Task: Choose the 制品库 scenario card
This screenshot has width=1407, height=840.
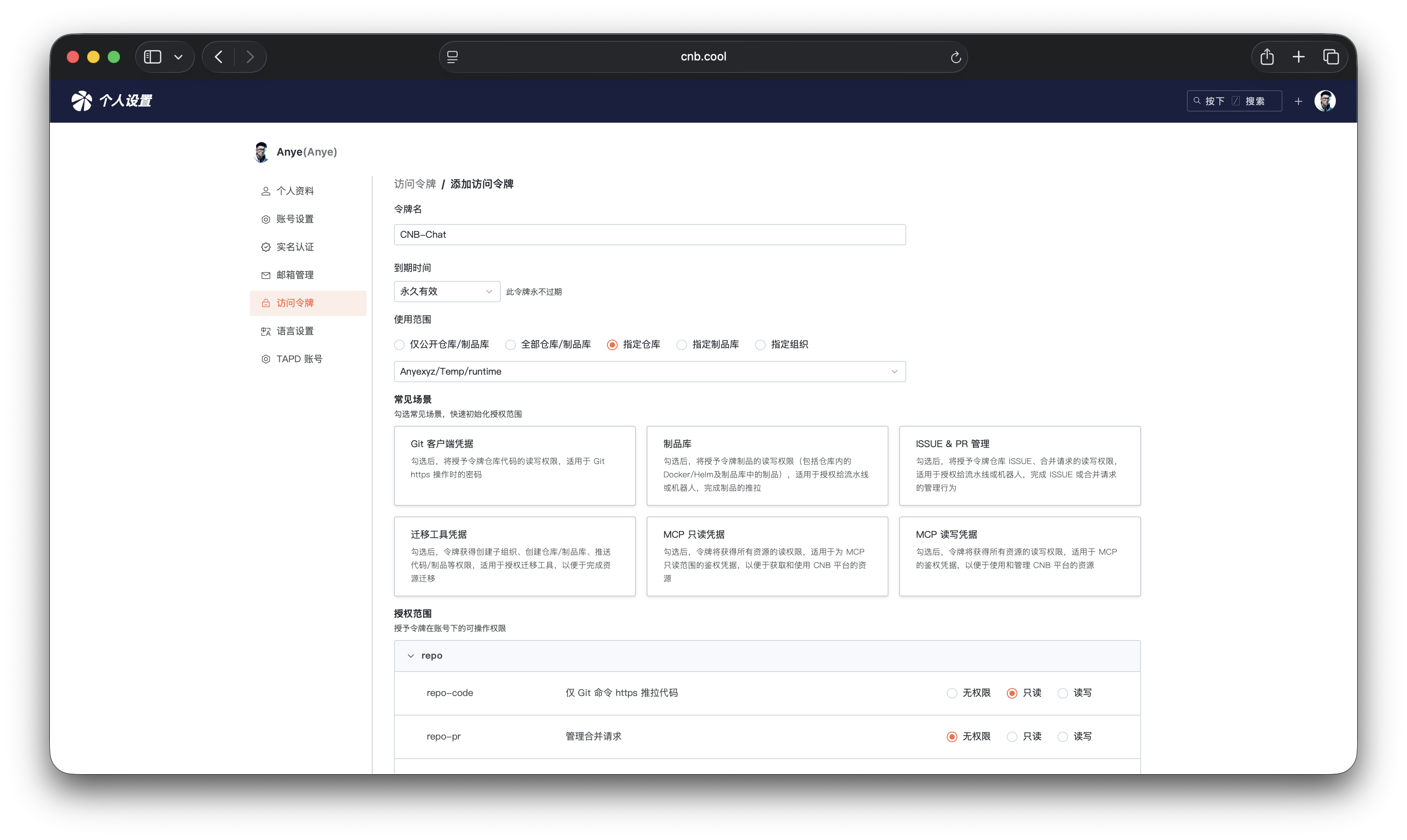Action: click(x=767, y=465)
